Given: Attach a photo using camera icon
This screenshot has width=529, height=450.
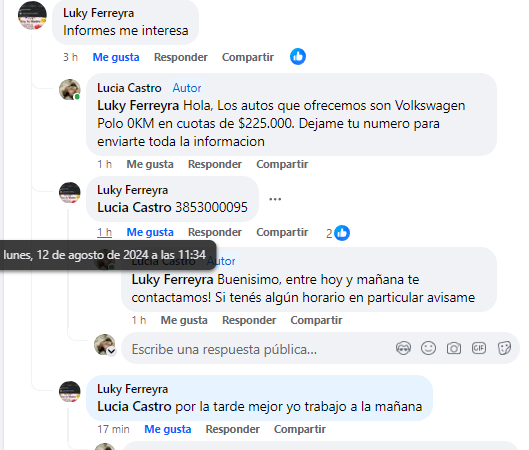Looking at the screenshot, I should click(454, 348).
